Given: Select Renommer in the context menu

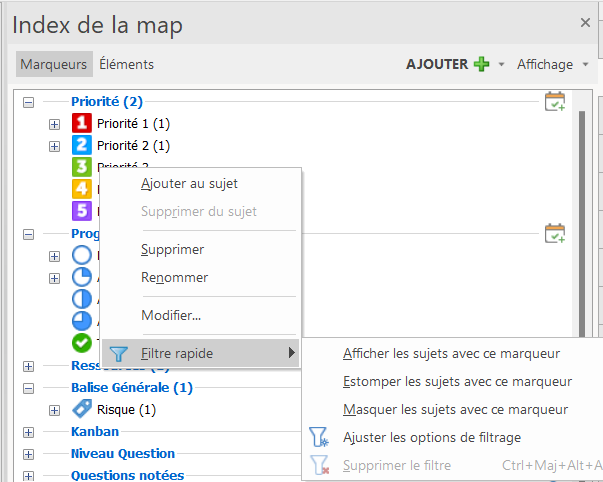Looking at the screenshot, I should coord(174,277).
